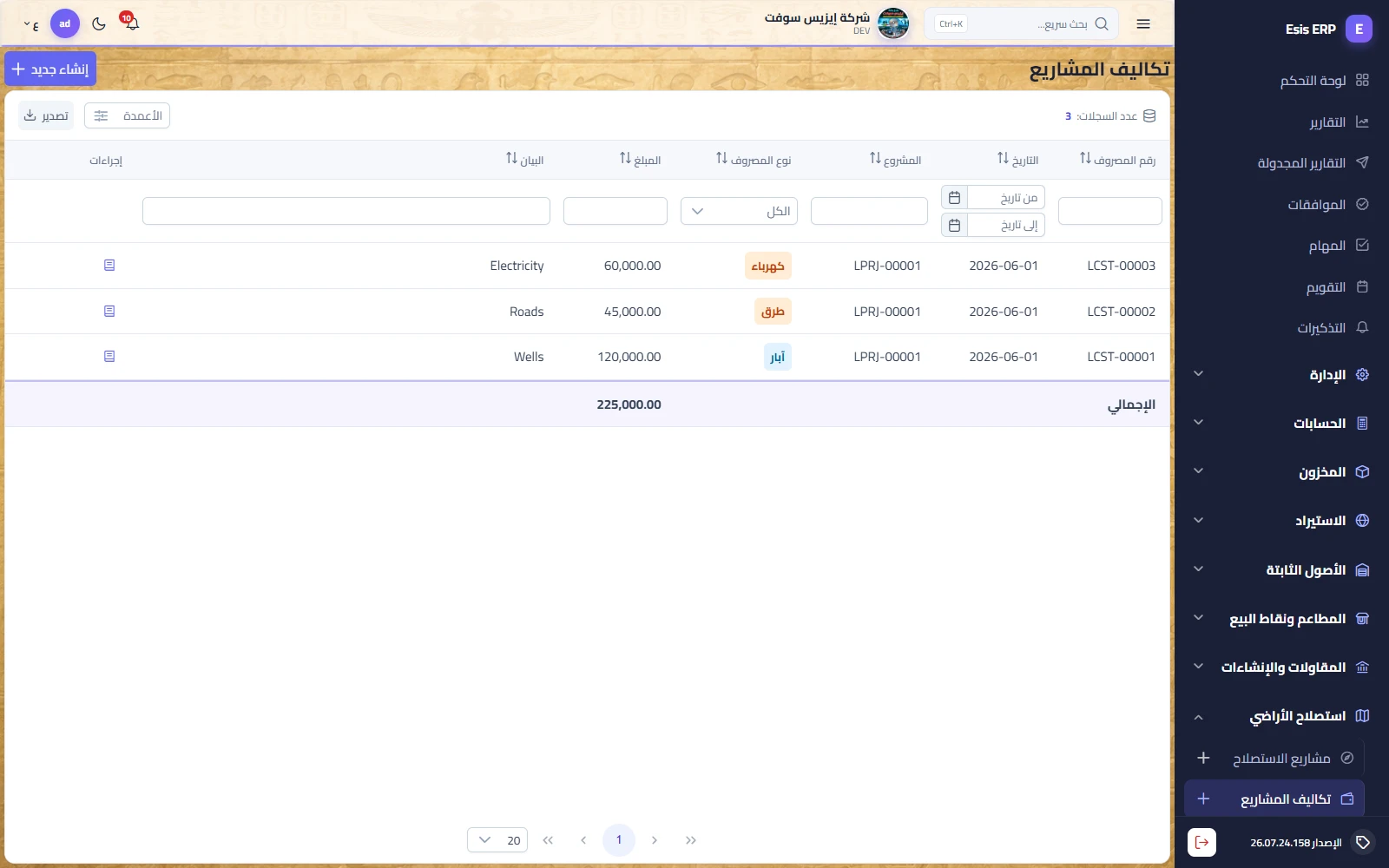Open the 'ad' user avatar menu
The height and width of the screenshot is (868, 1389).
pos(65,23)
